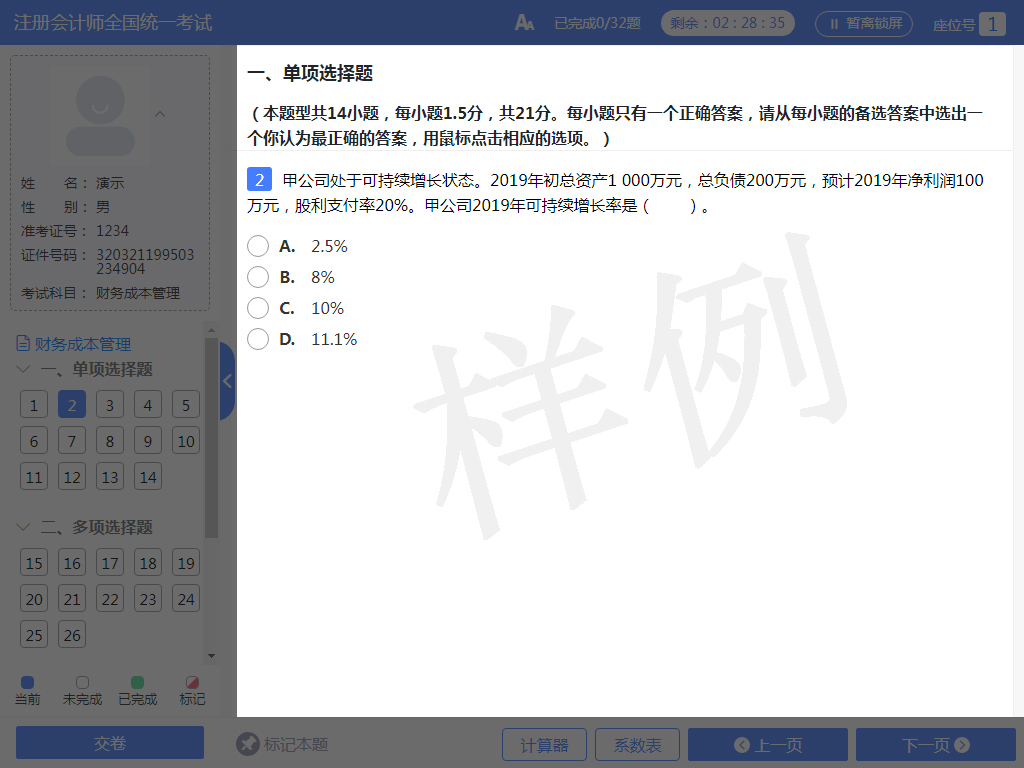
Task: Select answer option B 8%
Action: [x=258, y=277]
